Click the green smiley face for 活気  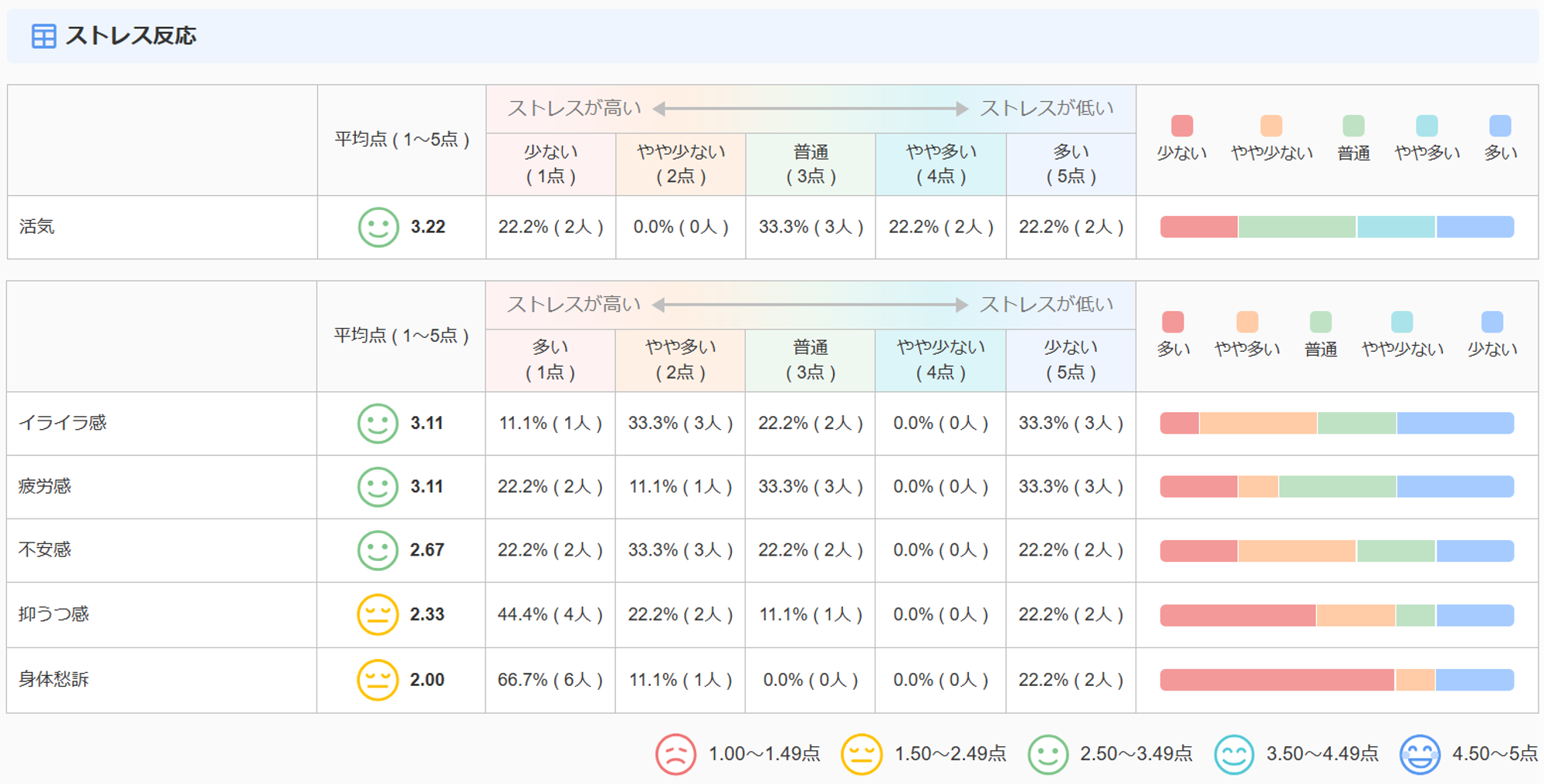(378, 227)
